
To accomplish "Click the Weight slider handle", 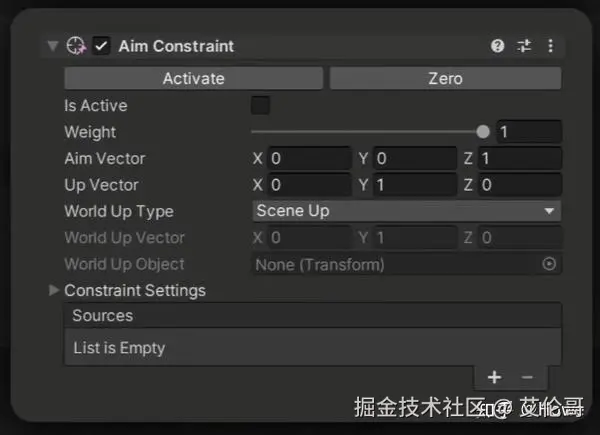I will [484, 132].
